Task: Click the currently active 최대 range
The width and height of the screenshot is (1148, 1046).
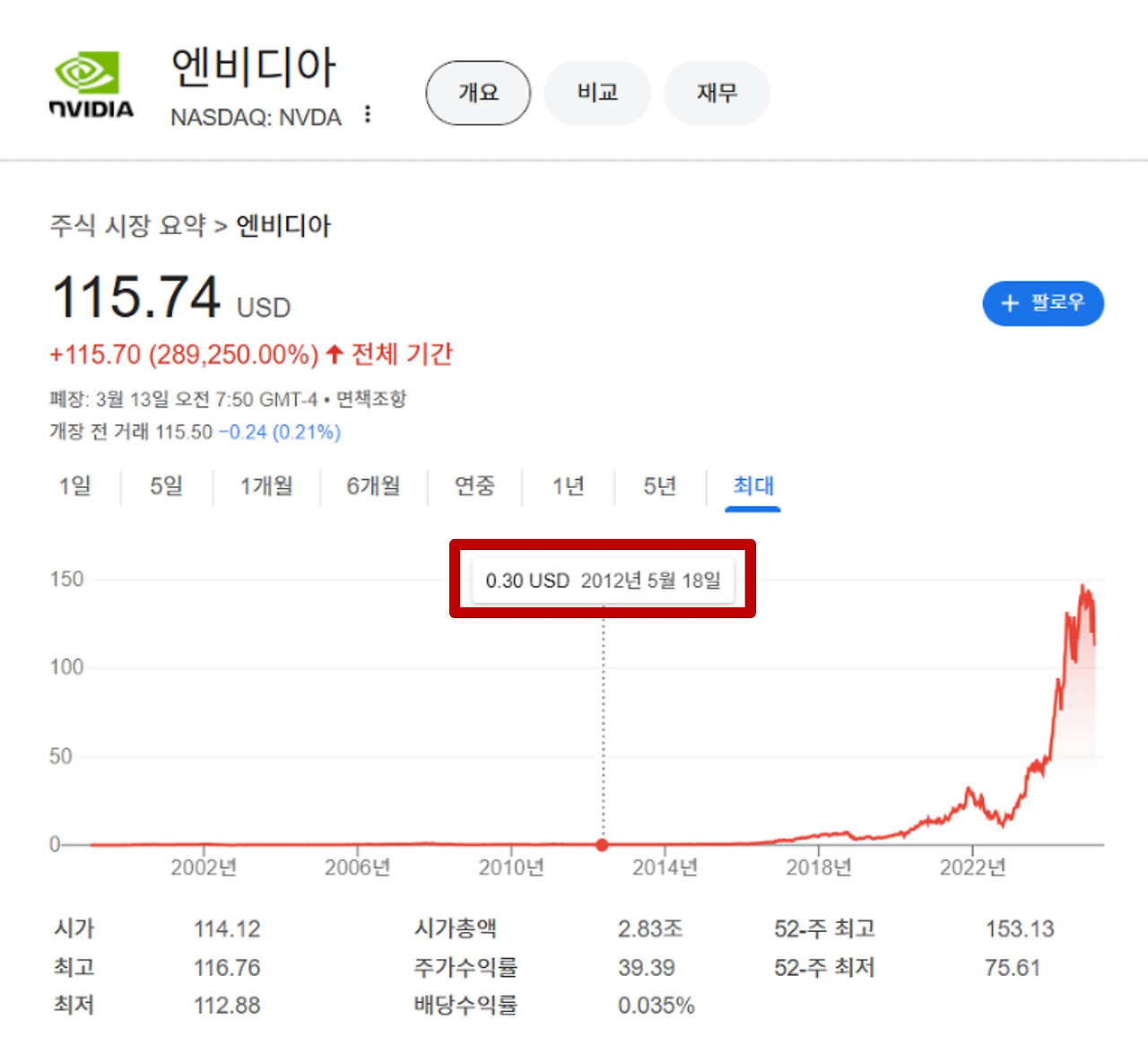Action: pos(752,486)
